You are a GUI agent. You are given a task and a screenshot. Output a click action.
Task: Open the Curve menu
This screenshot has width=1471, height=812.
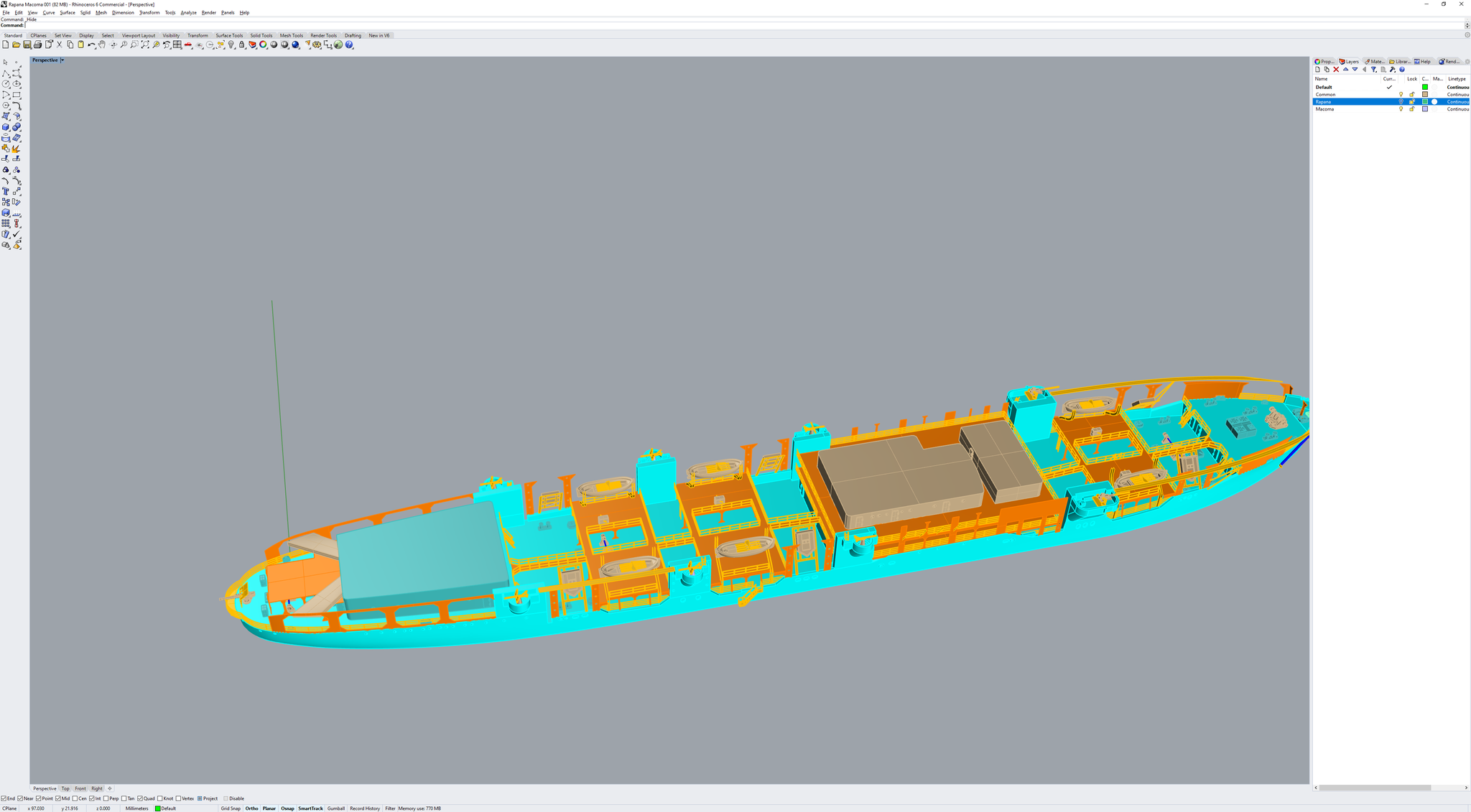(x=49, y=12)
